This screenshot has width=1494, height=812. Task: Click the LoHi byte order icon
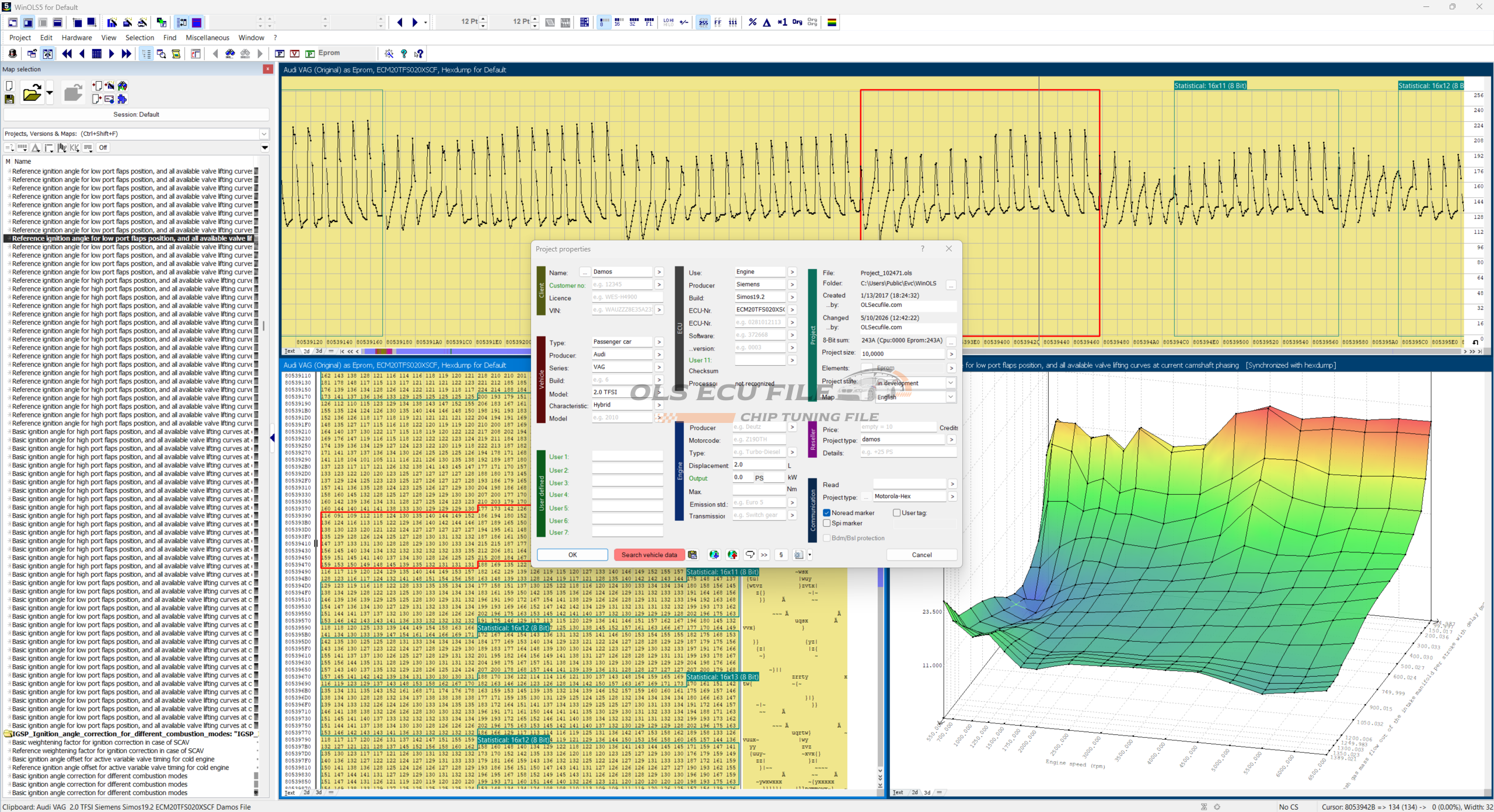click(x=669, y=22)
